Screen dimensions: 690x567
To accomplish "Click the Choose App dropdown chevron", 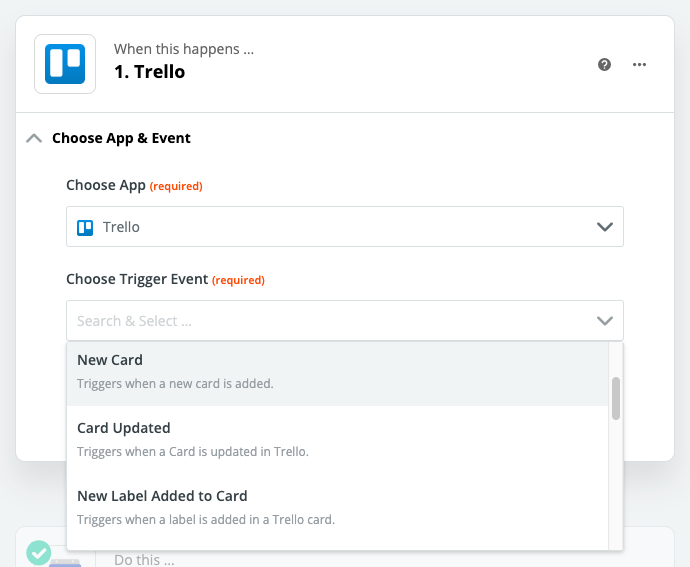I will pyautogui.click(x=605, y=227).
